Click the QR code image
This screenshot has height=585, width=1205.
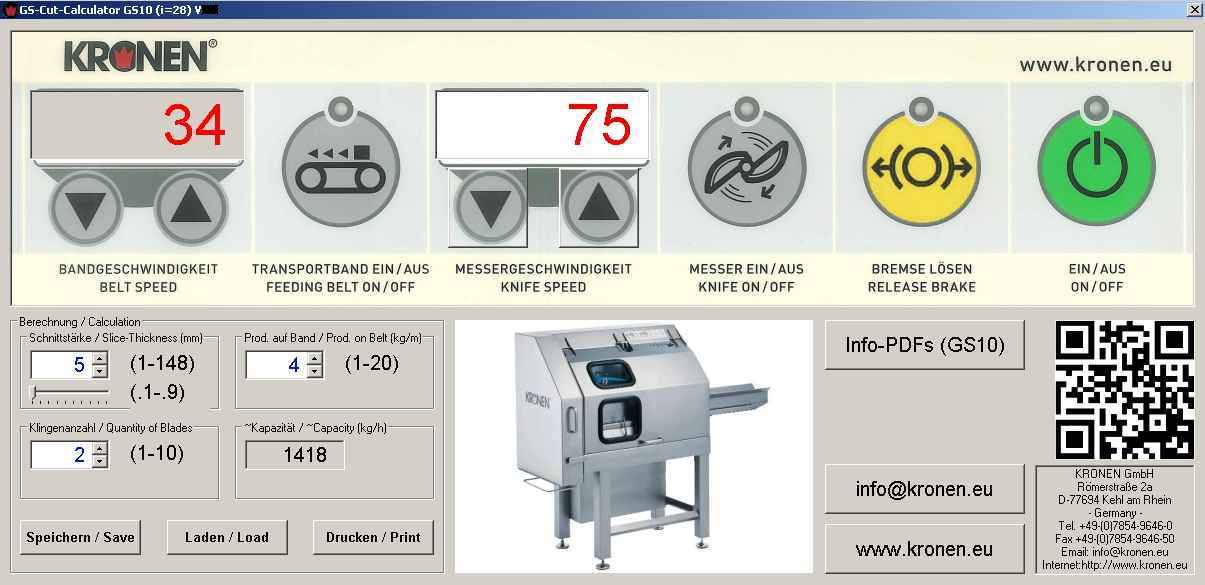1124,390
